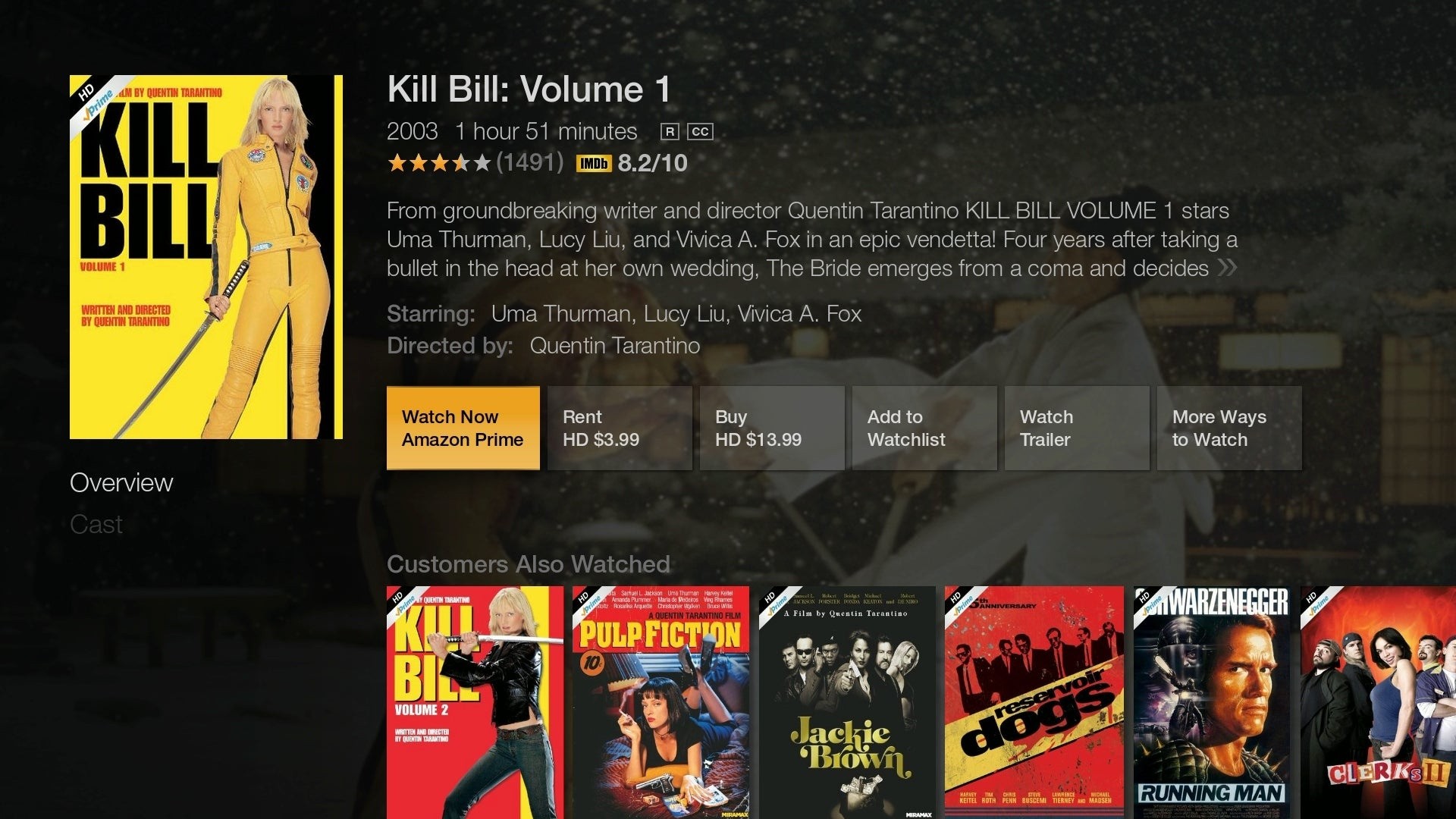Expand the full description with double-chevron
Viewport: 1456px width, 819px height.
click(1227, 268)
